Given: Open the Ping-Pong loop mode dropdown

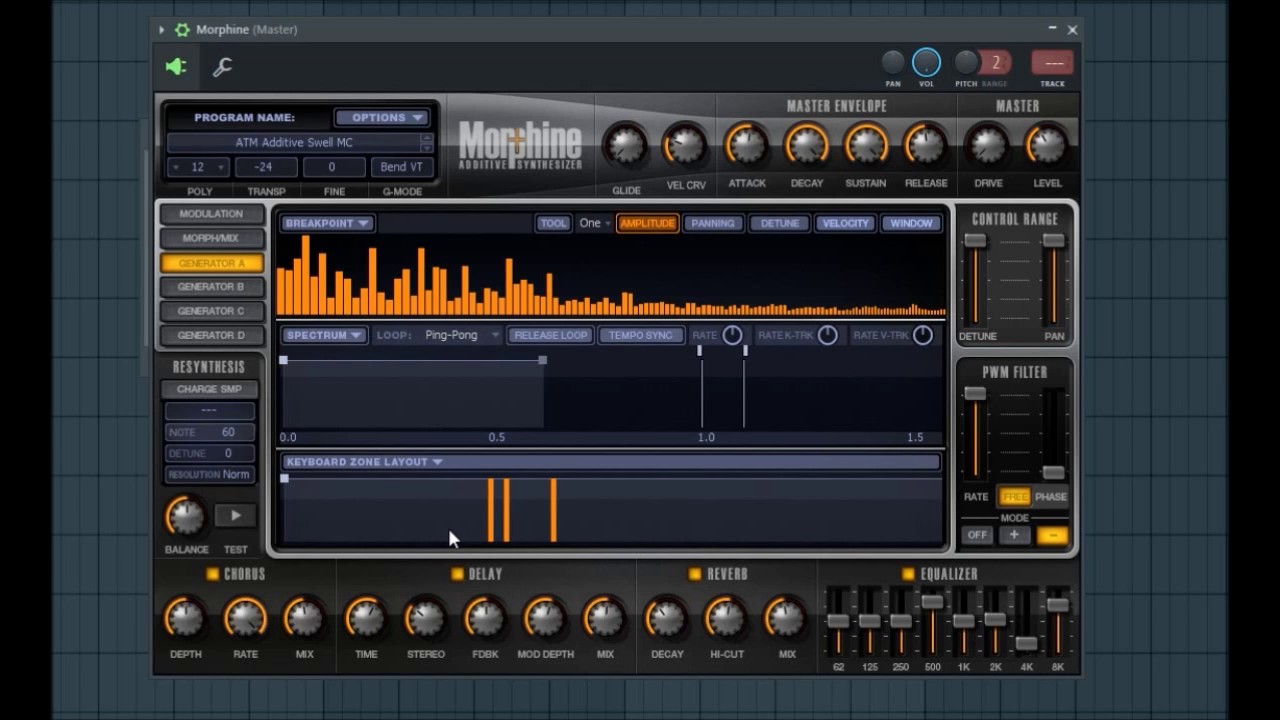Looking at the screenshot, I should pos(462,335).
